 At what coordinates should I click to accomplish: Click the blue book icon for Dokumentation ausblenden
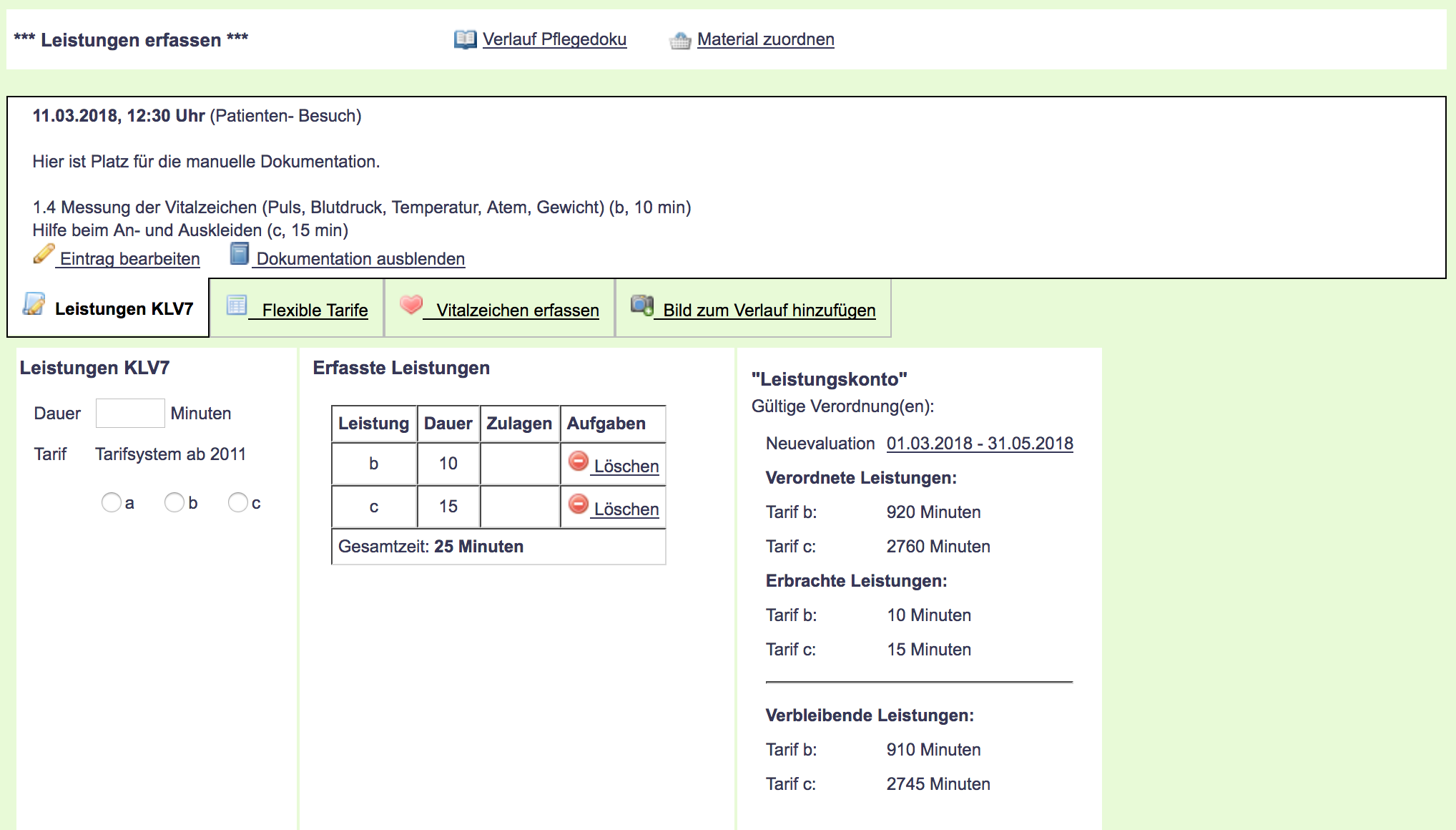239,254
